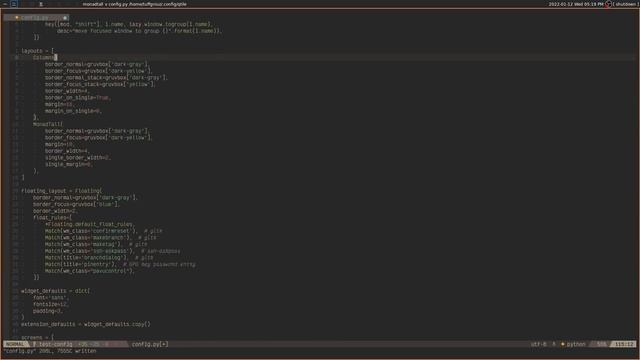Click the git branch name in the statusline
This screenshot has height=360, width=640.
point(56,344)
